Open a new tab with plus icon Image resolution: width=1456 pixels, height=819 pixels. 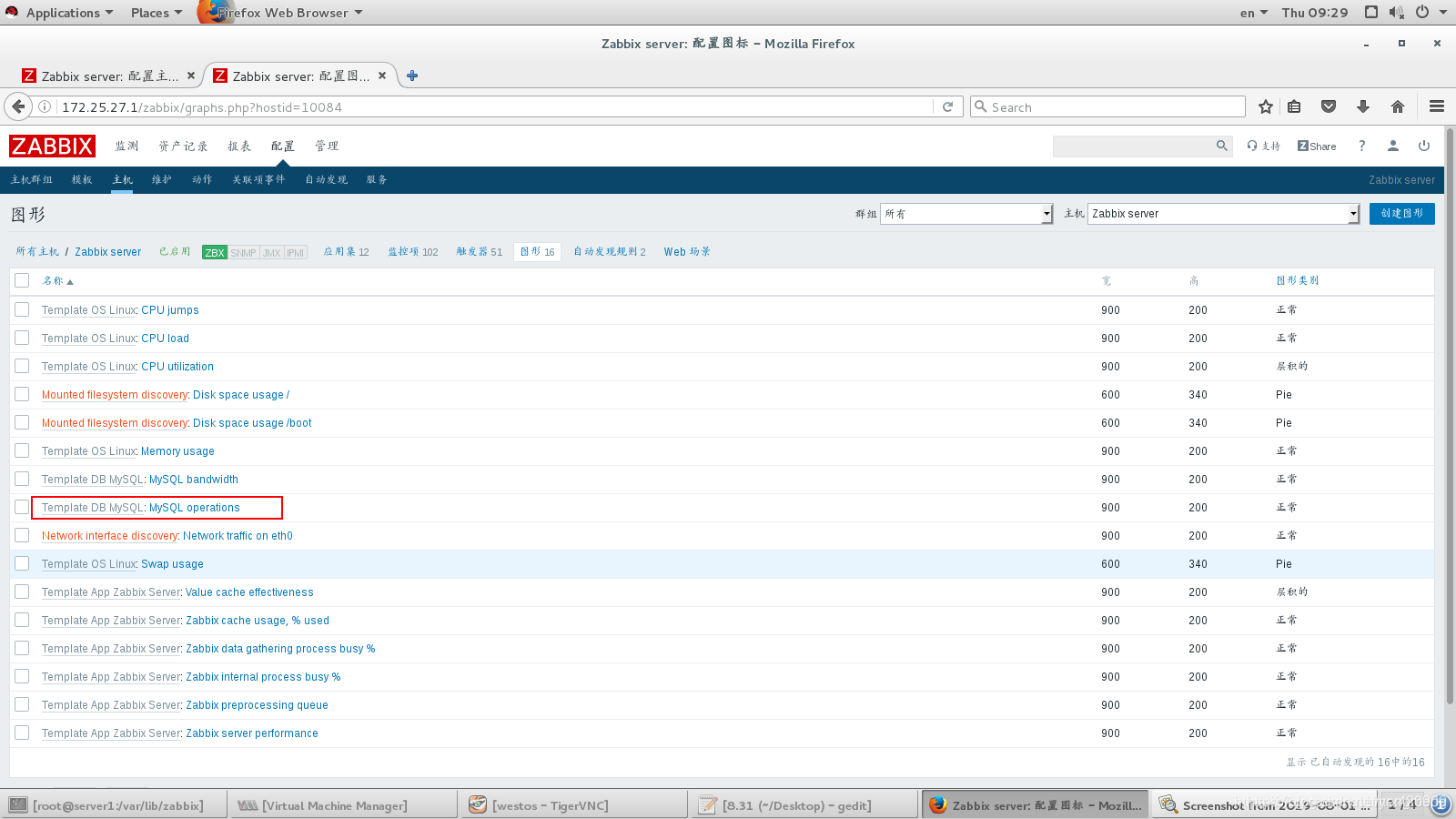[x=412, y=76]
